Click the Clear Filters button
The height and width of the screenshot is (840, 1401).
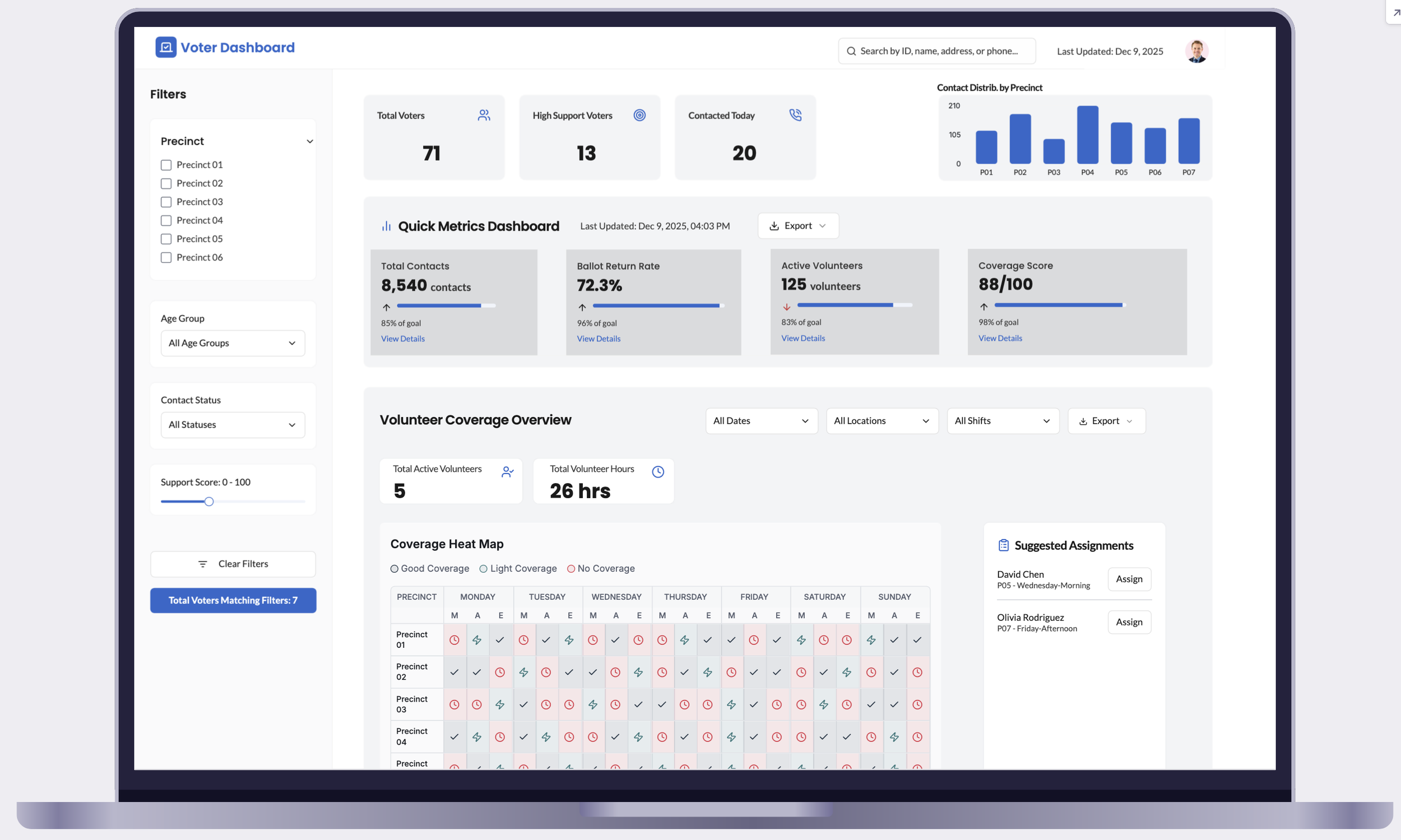(x=233, y=564)
